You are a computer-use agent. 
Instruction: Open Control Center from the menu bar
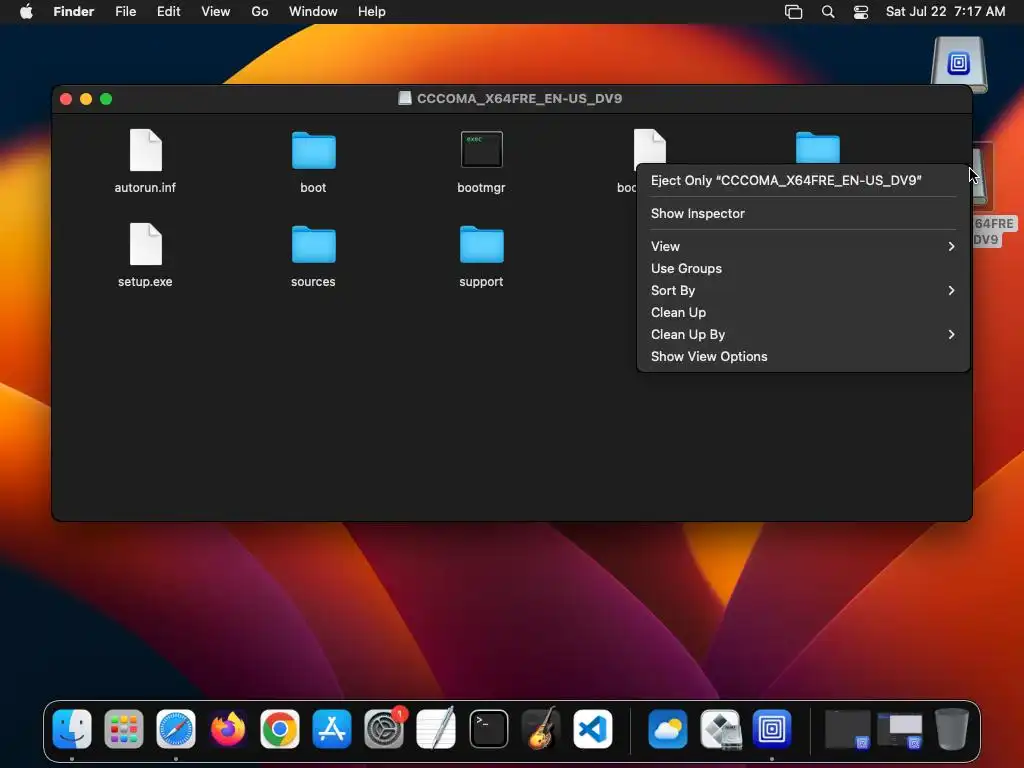click(x=861, y=12)
